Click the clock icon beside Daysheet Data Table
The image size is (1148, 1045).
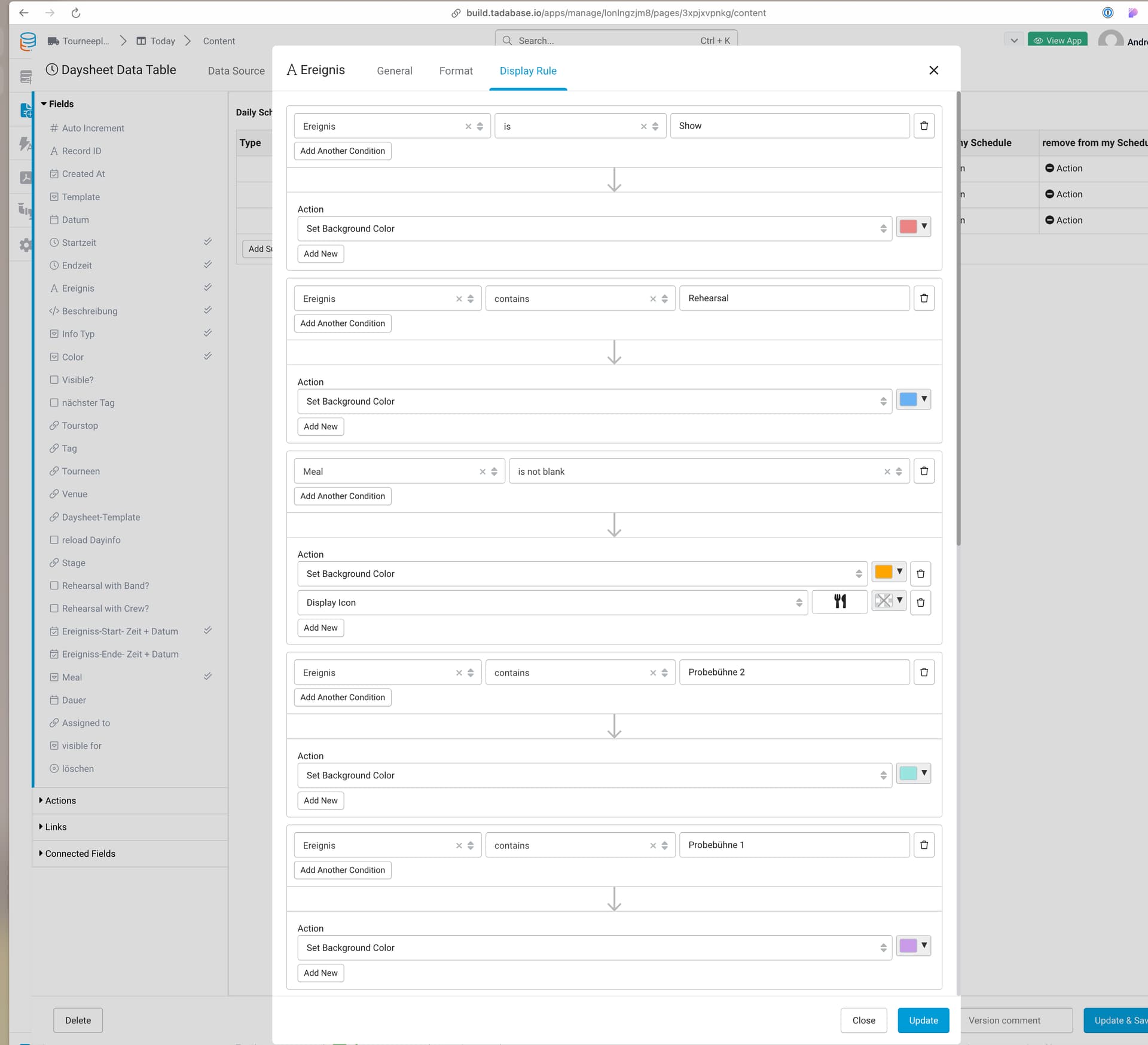point(52,69)
